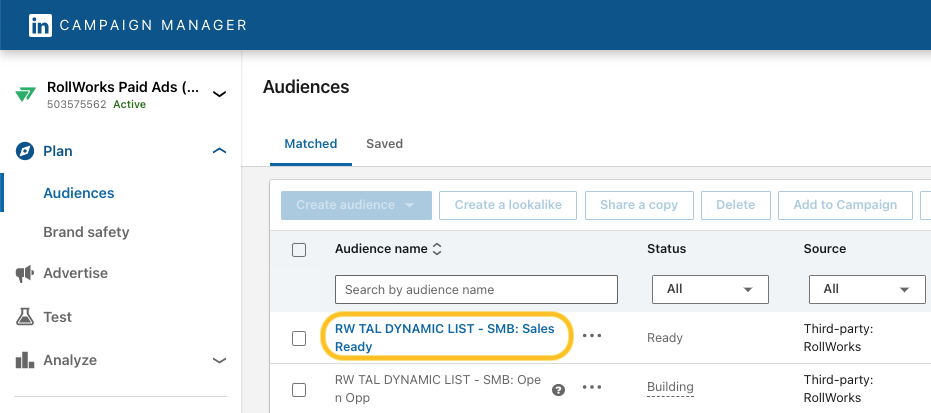Open more options for Sales Ready audience
Viewport: 931px width, 413px height.
592,336
